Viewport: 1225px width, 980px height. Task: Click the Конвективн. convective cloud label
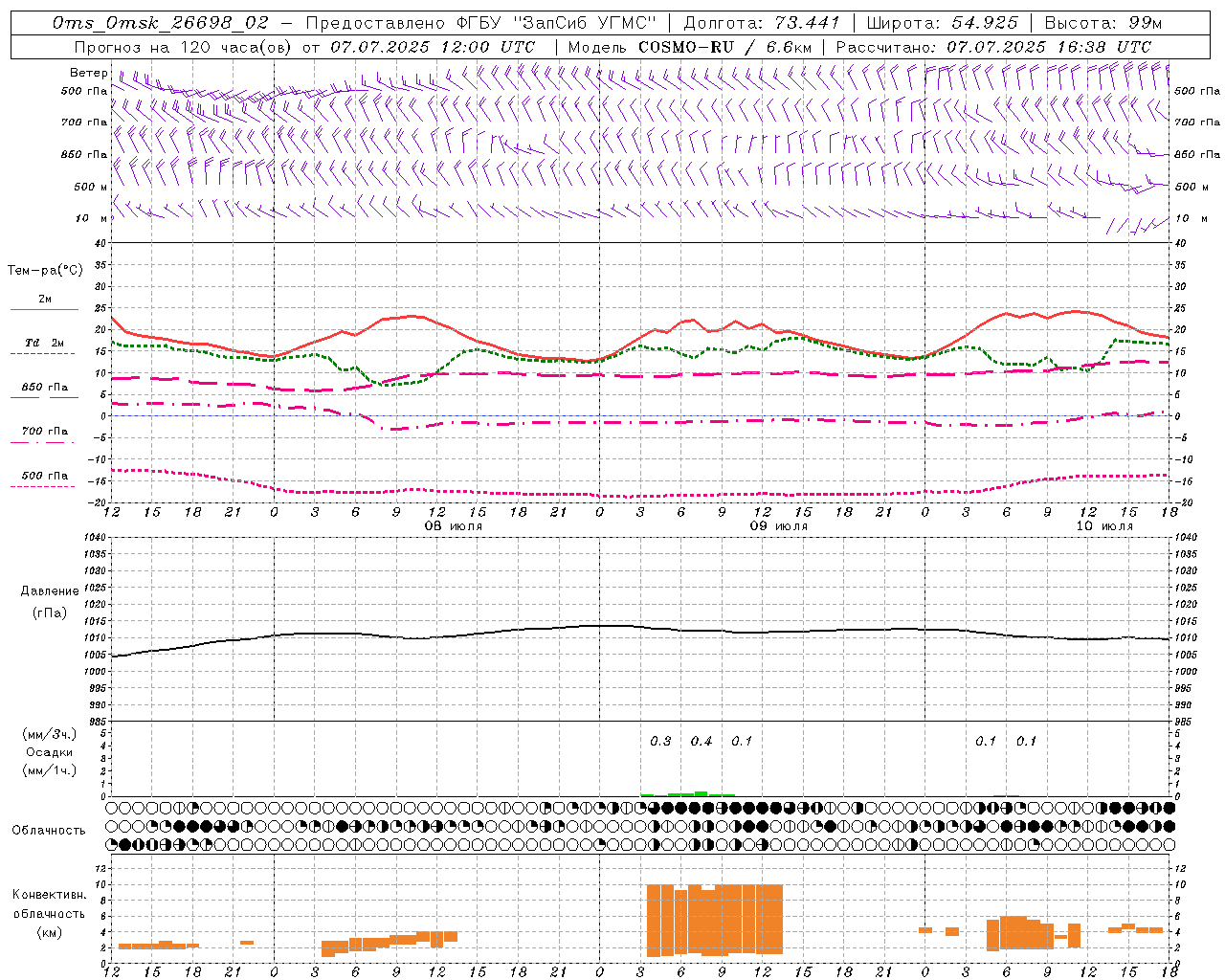click(x=50, y=895)
